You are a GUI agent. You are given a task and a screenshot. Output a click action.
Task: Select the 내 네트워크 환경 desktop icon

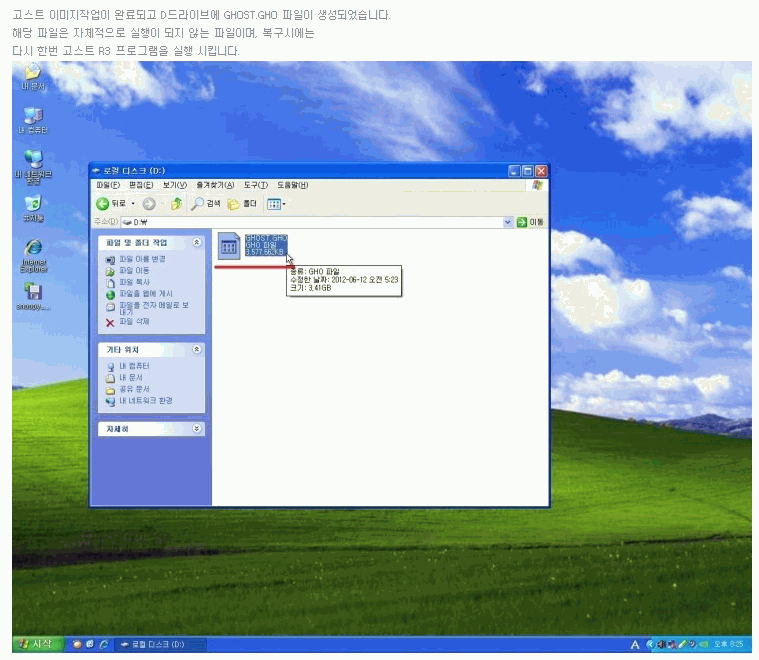coord(33,166)
